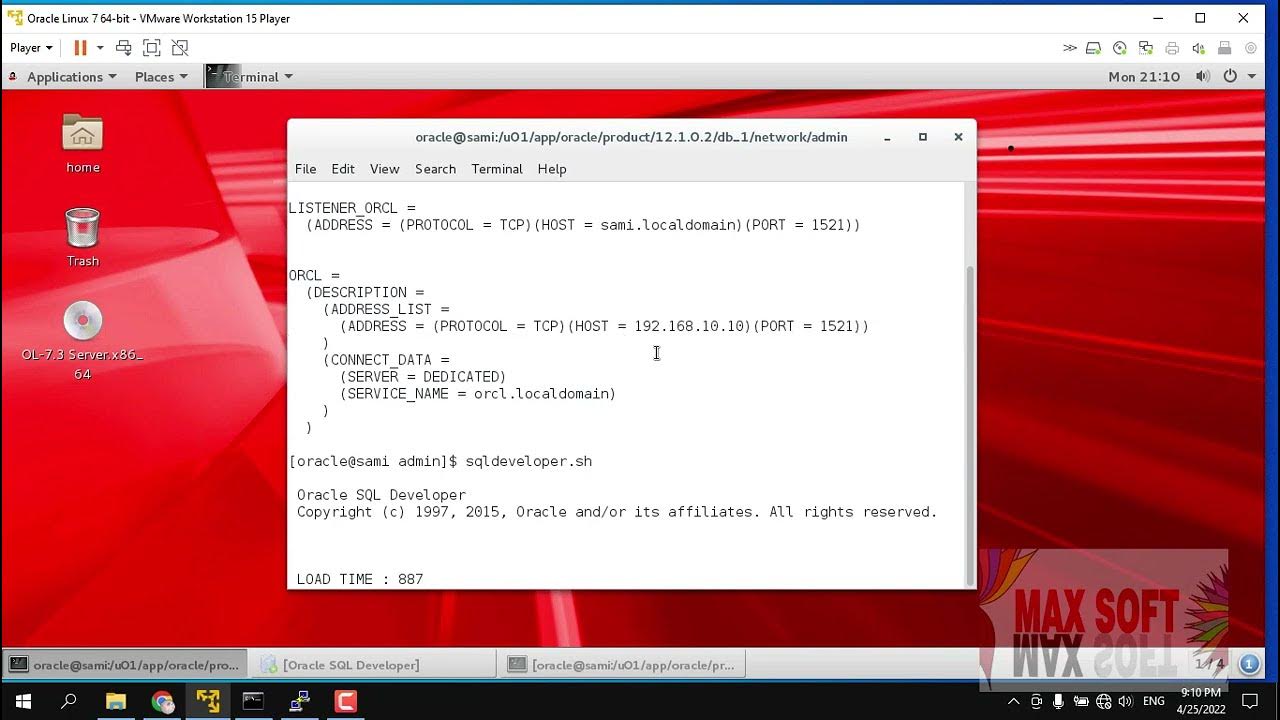Viewport: 1280px width, 720px height.
Task: Click the network connection app icon on taskbar
Action: point(299,701)
